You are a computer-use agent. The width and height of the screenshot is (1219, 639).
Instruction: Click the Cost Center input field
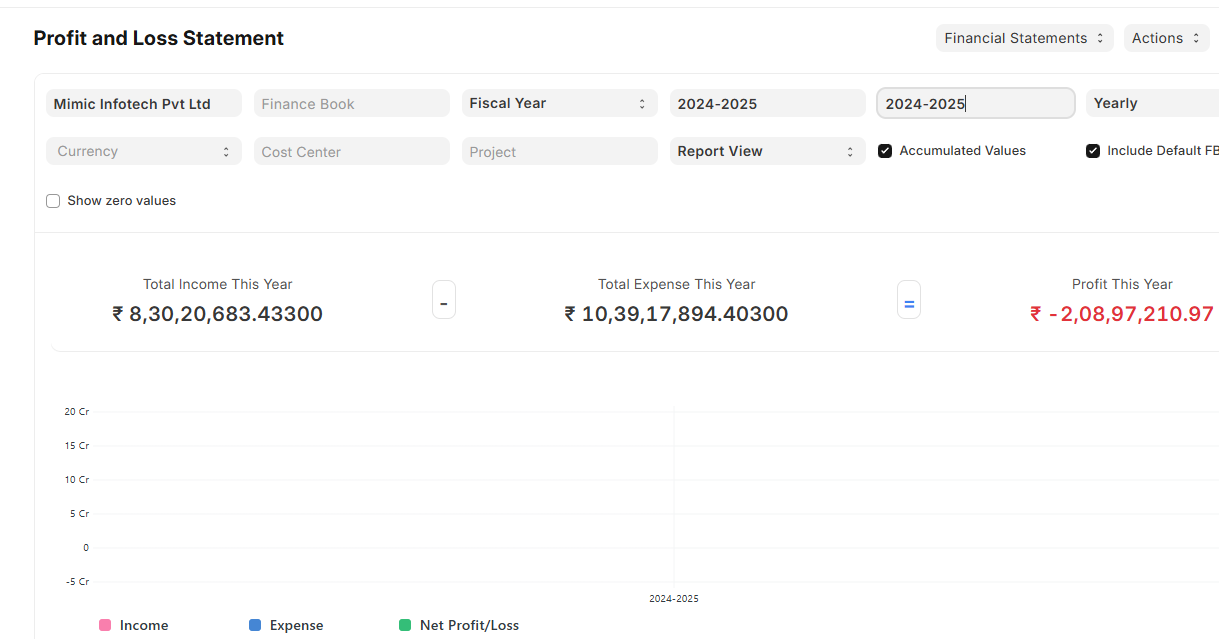(351, 151)
